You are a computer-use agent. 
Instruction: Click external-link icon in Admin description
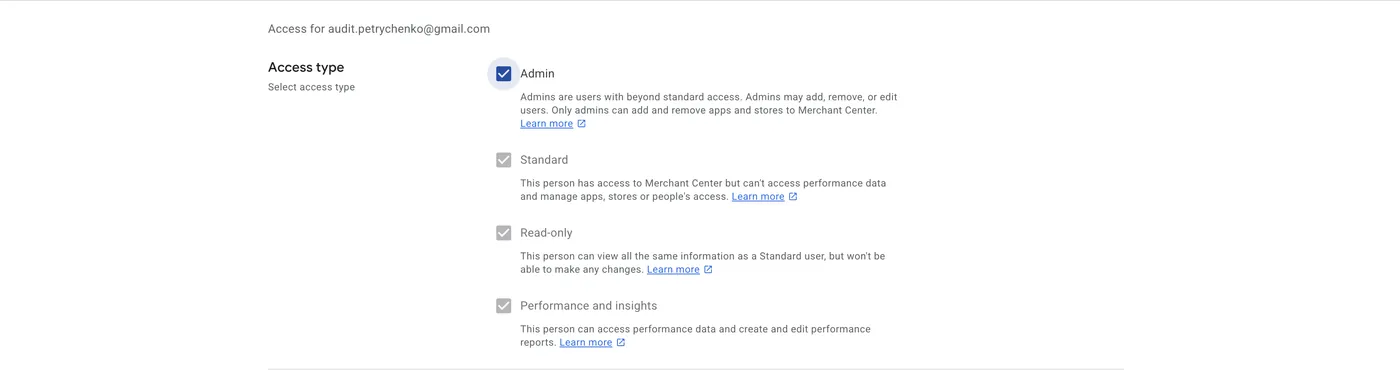tap(582, 124)
